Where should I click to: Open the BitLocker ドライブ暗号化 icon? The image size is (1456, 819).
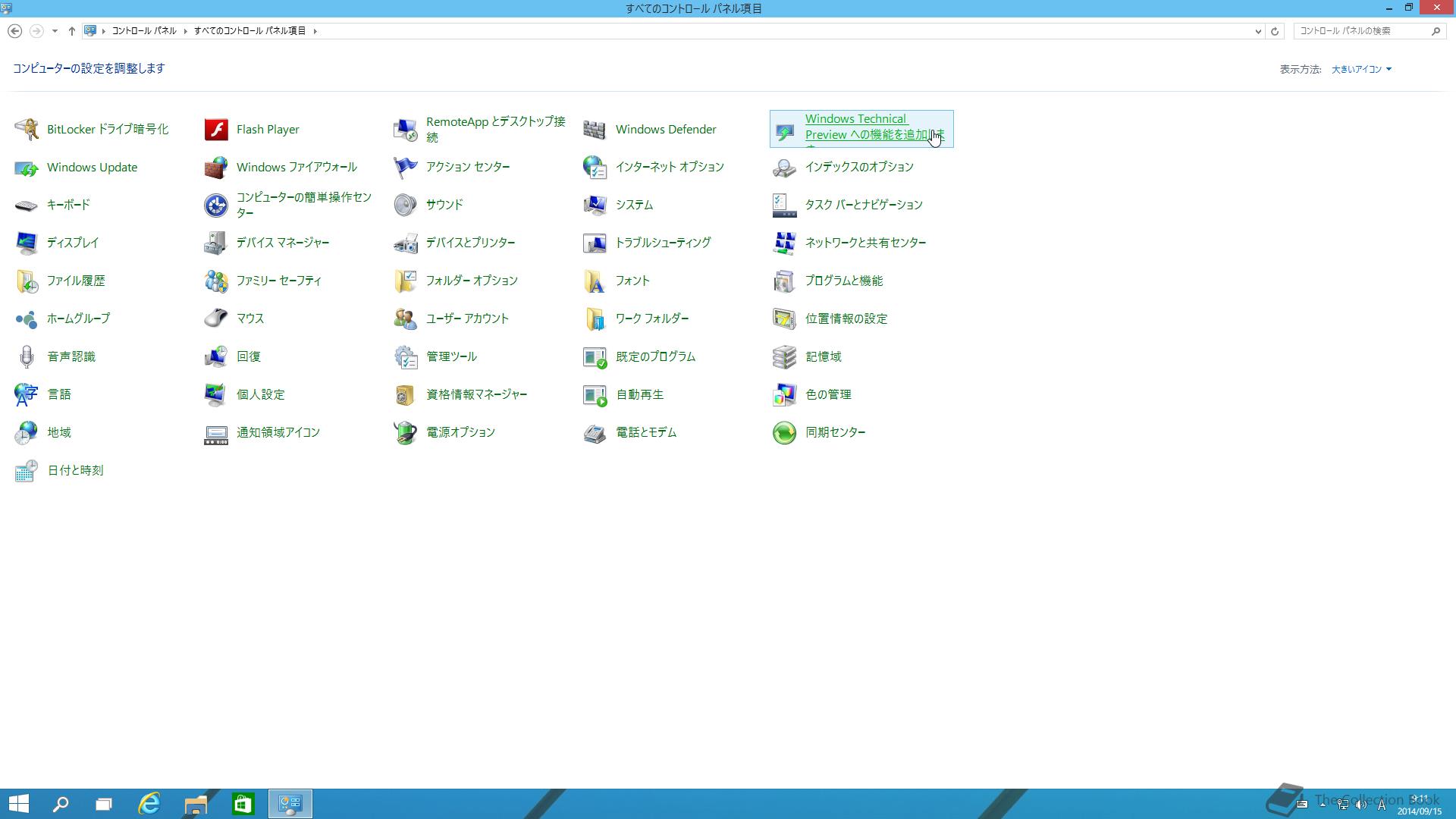tap(27, 129)
